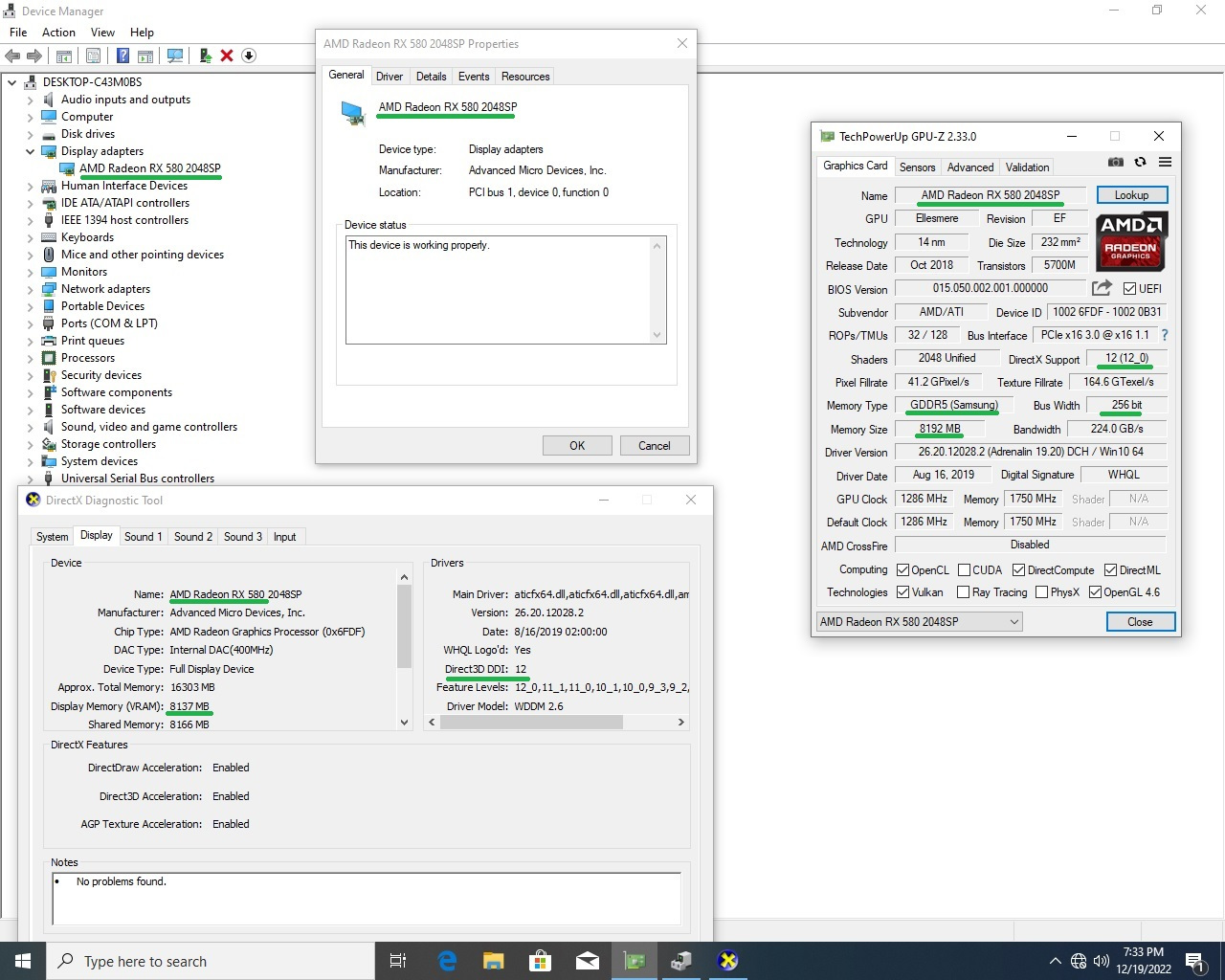Click the GPU-Z screenshot camera icon

tap(1115, 163)
